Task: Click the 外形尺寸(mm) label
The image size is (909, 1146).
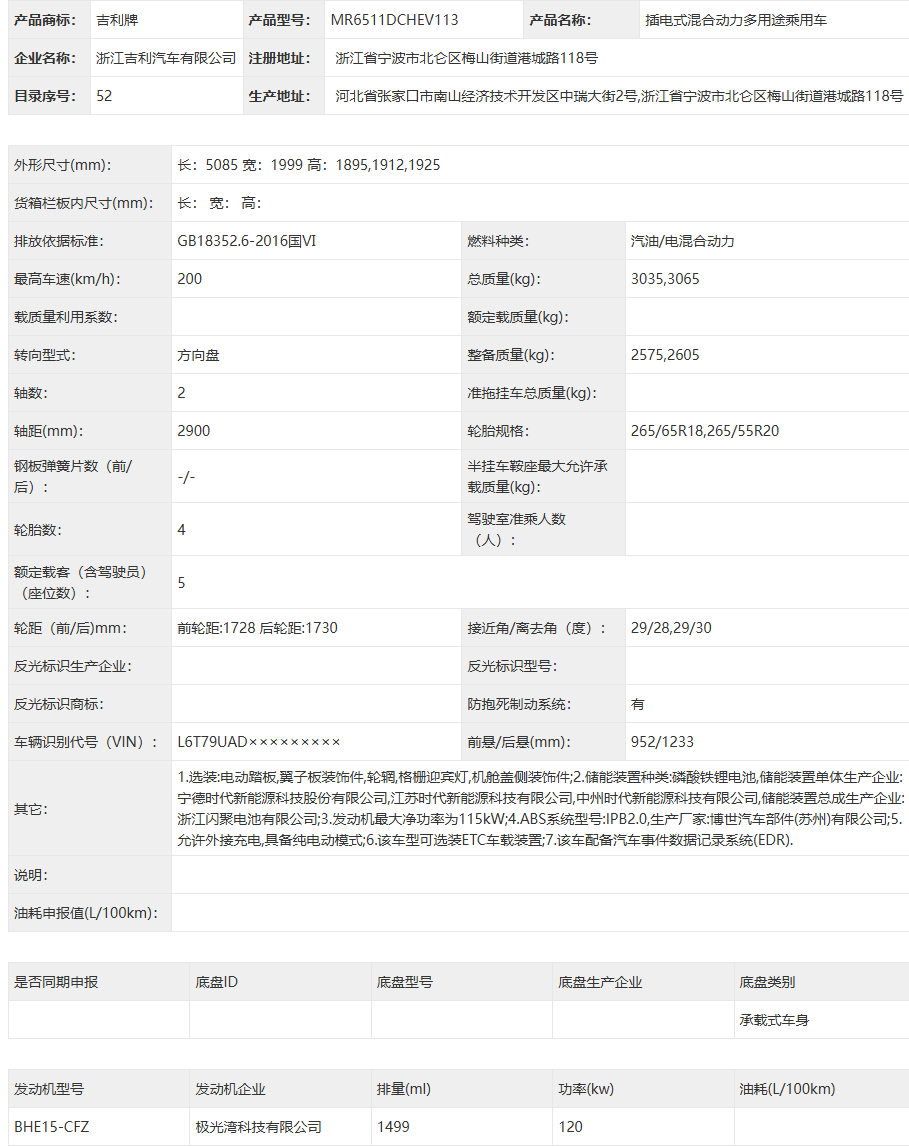Action: (x=63, y=165)
